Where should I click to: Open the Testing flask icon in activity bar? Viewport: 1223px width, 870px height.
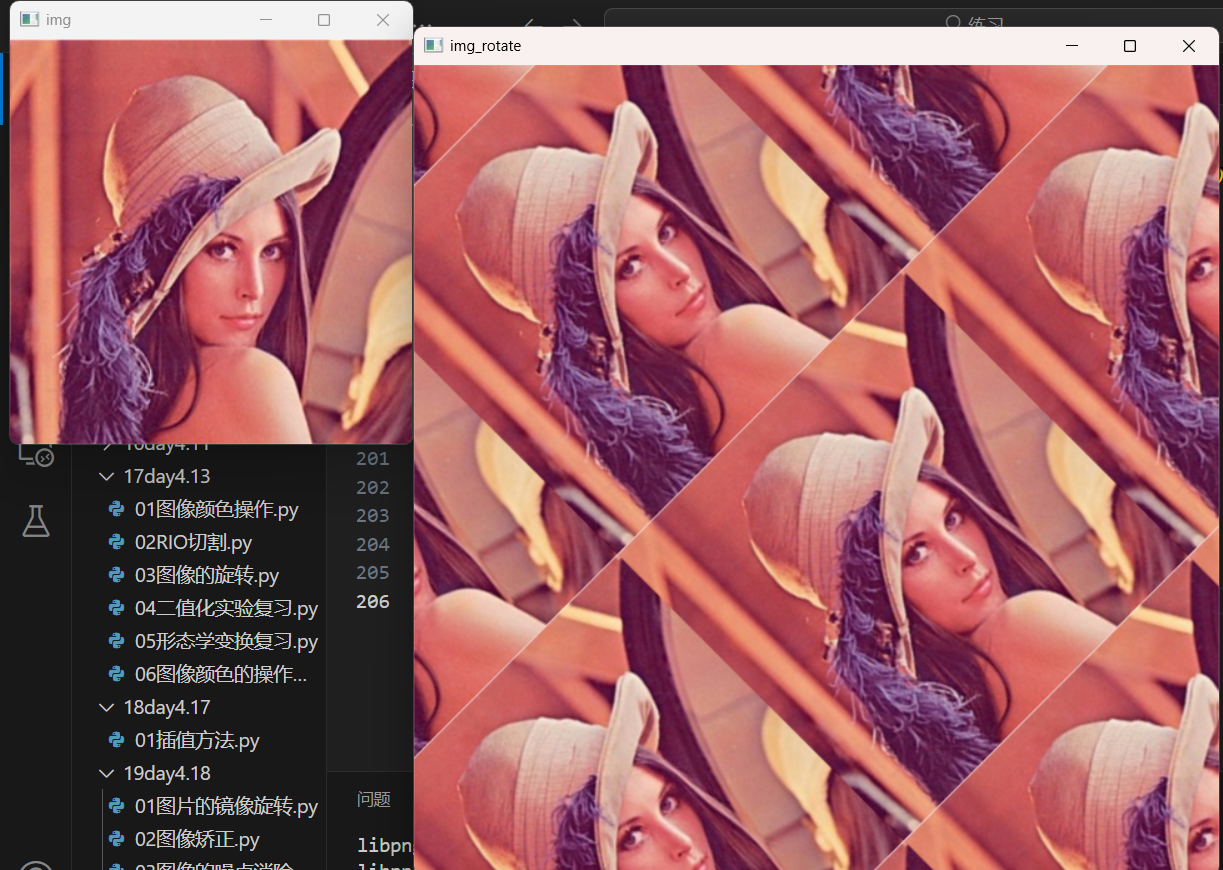36,520
